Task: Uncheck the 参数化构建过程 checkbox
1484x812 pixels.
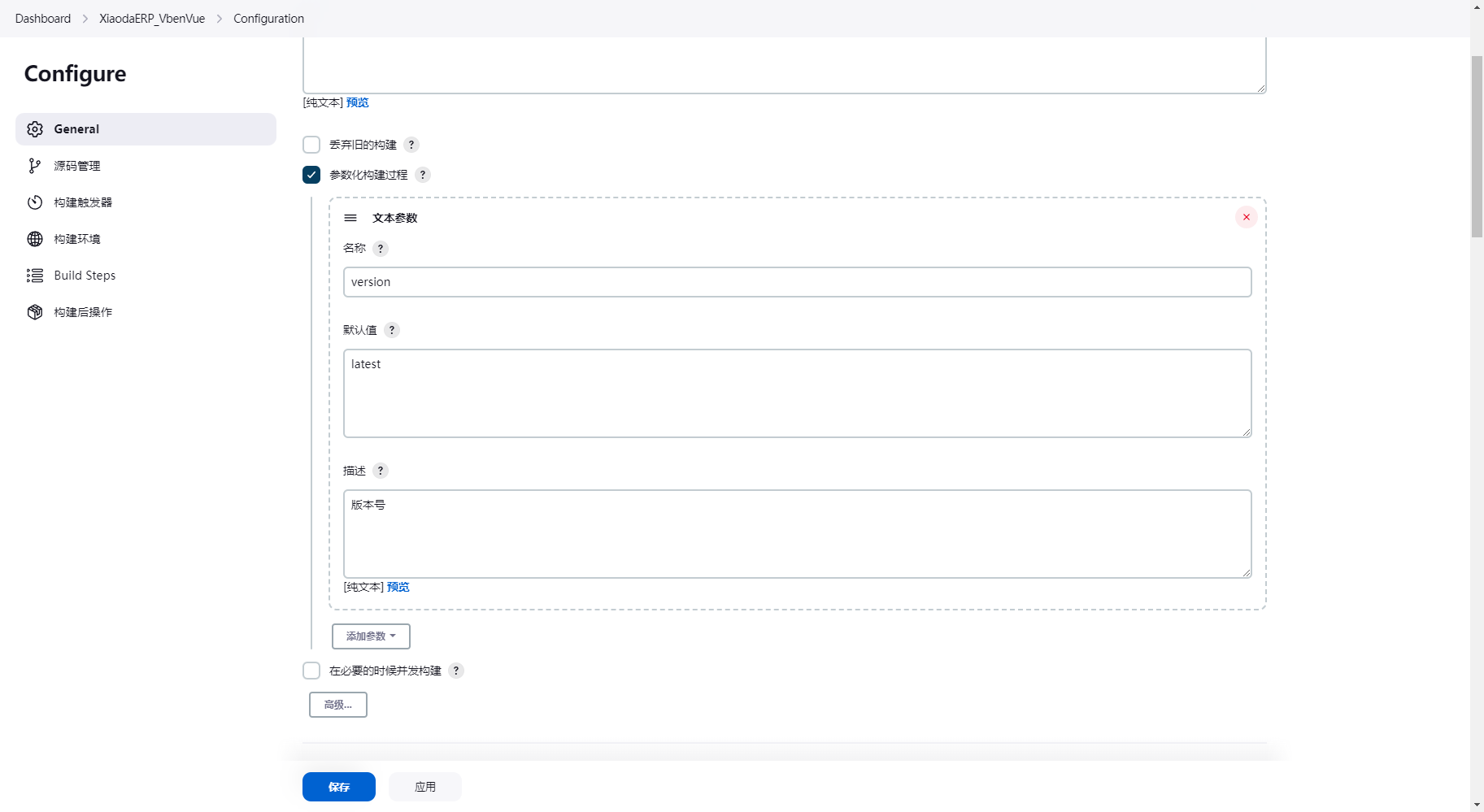Action: (x=311, y=175)
